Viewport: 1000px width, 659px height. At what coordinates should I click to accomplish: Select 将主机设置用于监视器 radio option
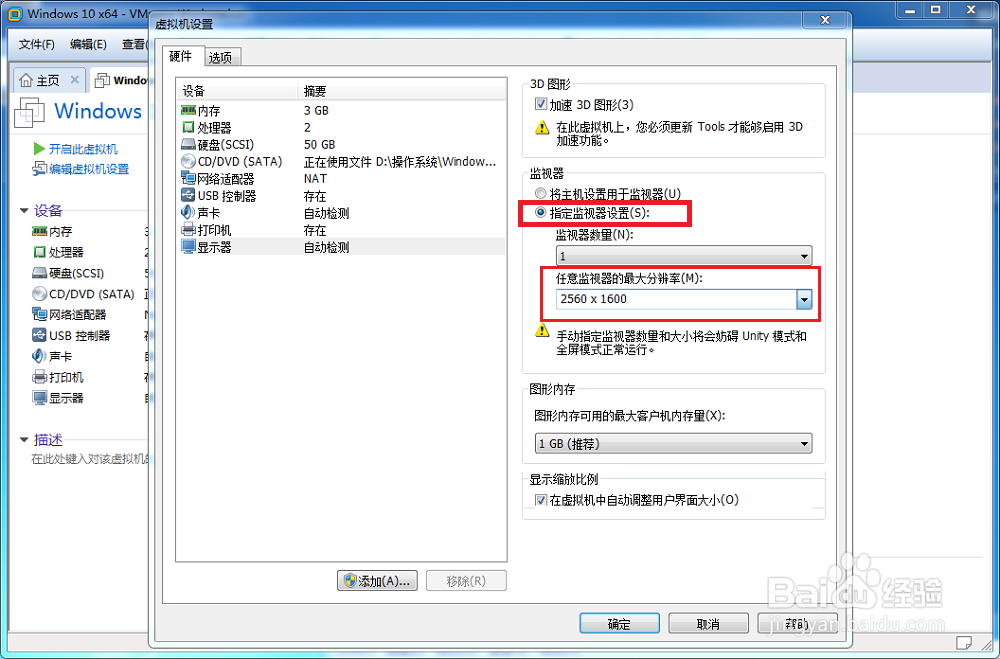click(x=541, y=193)
